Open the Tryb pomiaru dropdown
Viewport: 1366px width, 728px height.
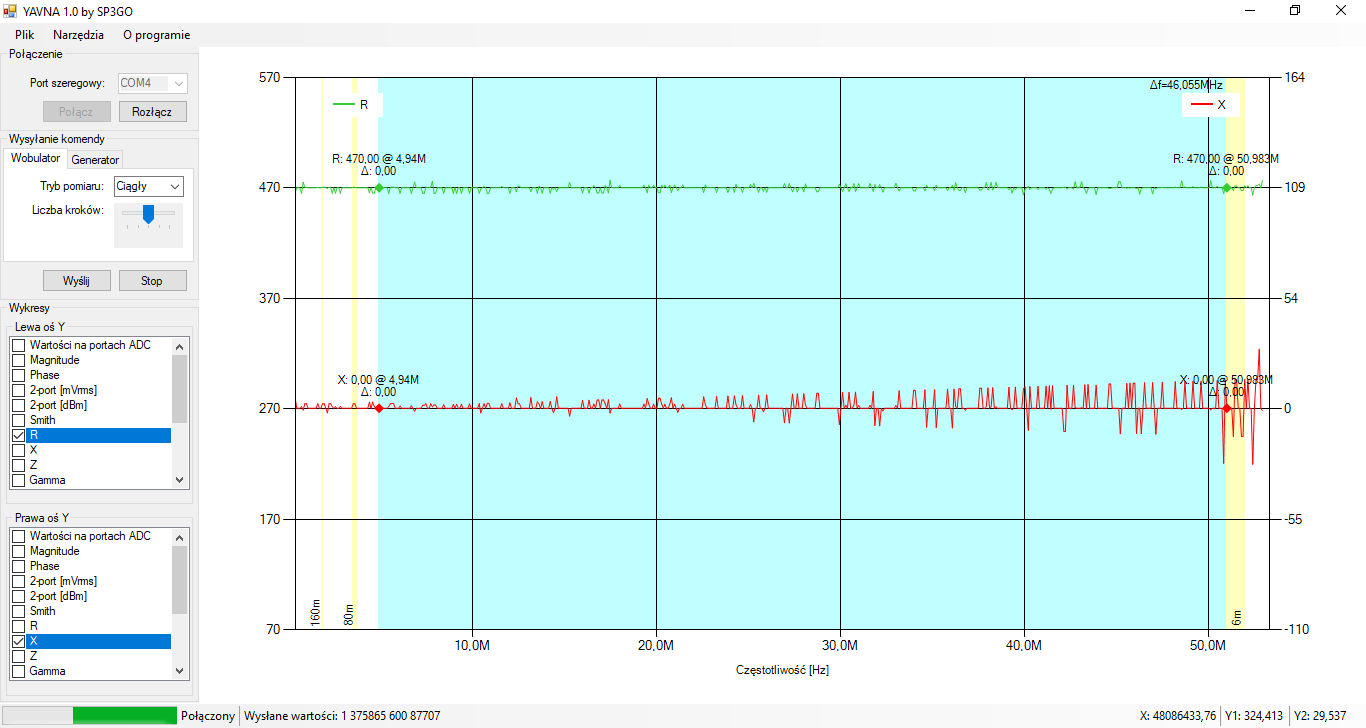pyautogui.click(x=148, y=186)
